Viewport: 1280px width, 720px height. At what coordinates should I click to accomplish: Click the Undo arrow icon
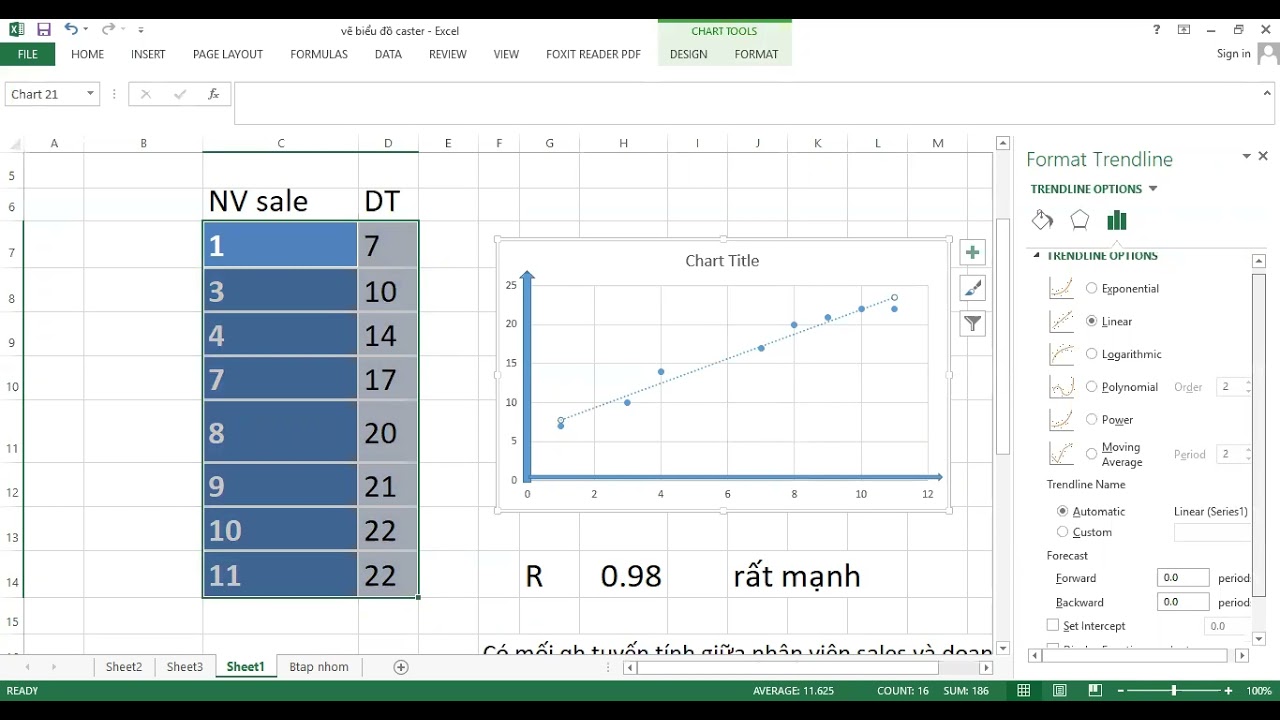[x=71, y=30]
